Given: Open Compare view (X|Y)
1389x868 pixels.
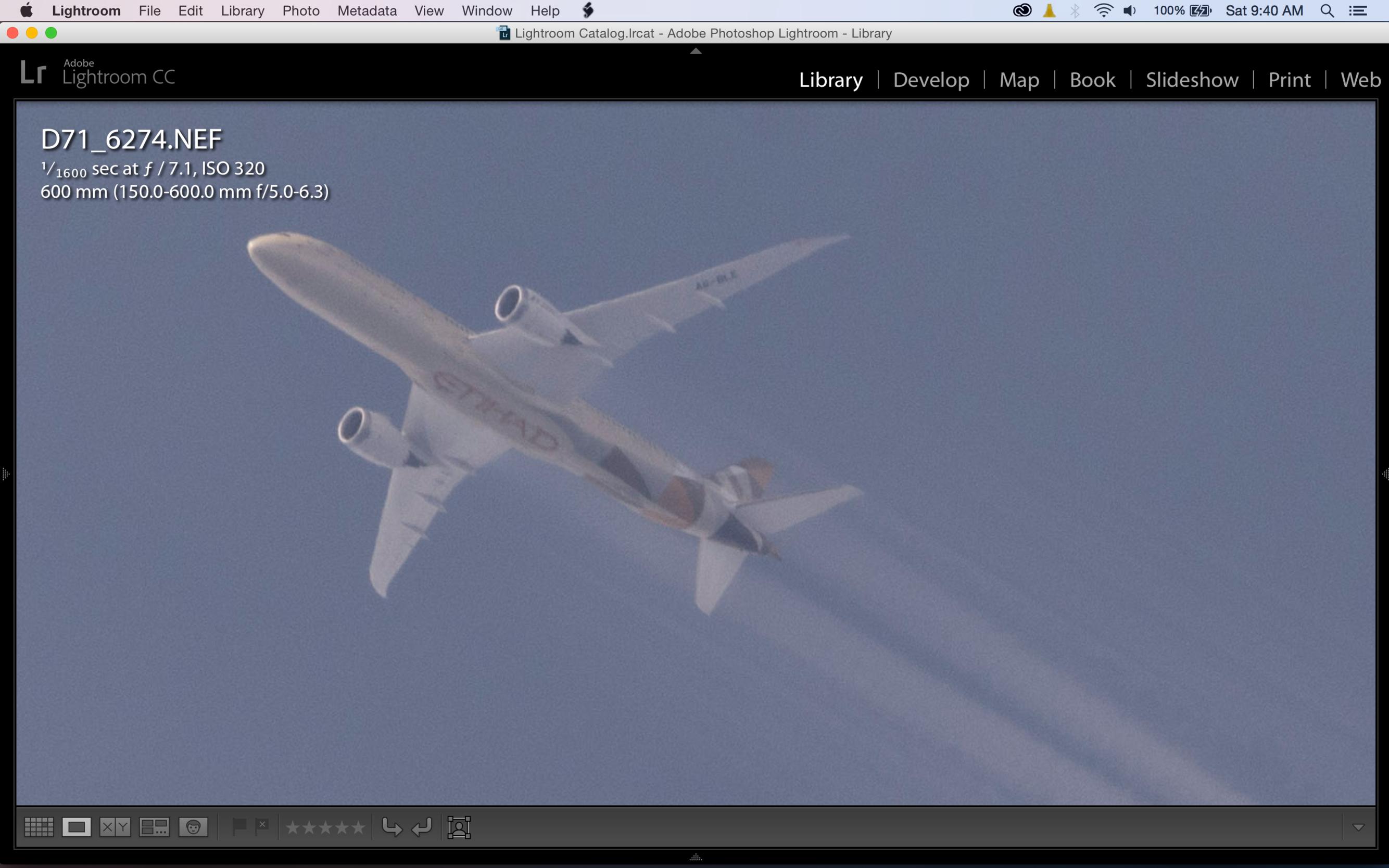Looking at the screenshot, I should 115,827.
